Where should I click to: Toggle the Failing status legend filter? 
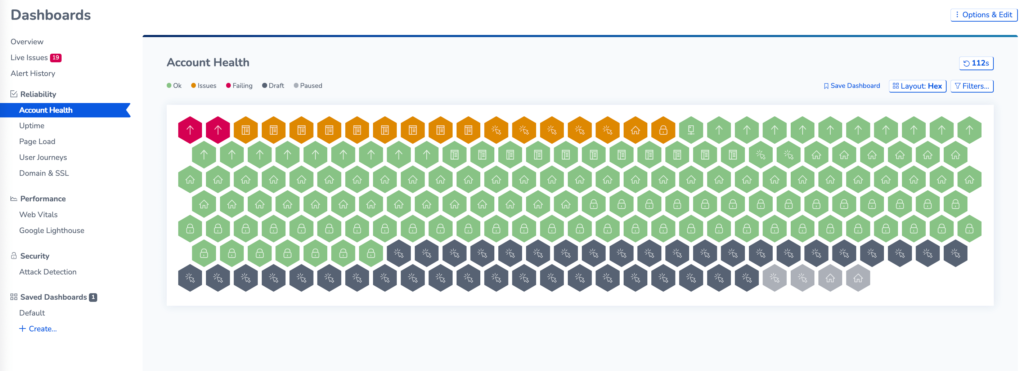point(239,86)
